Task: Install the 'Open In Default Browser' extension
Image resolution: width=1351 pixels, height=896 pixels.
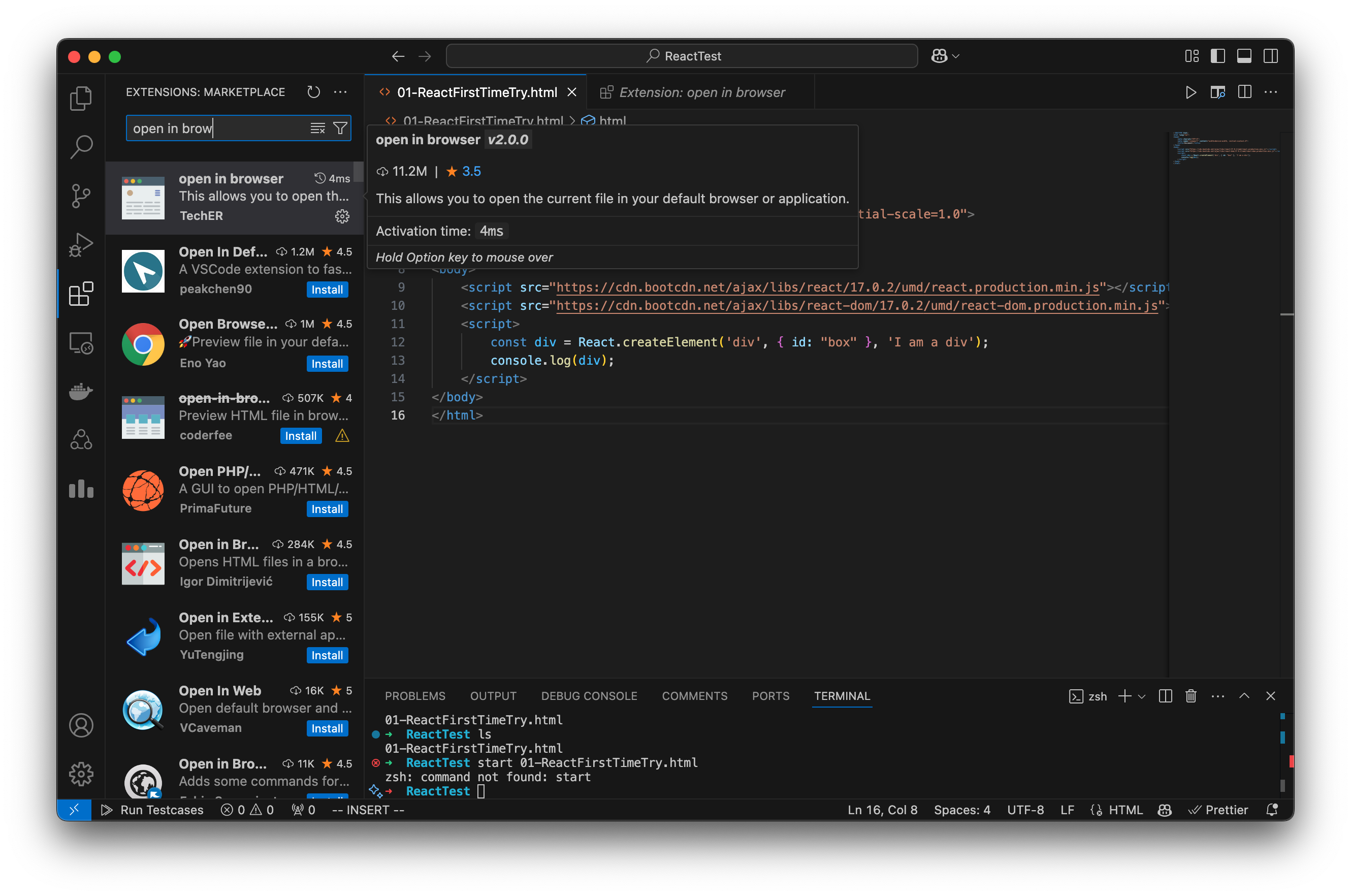Action: (327, 289)
